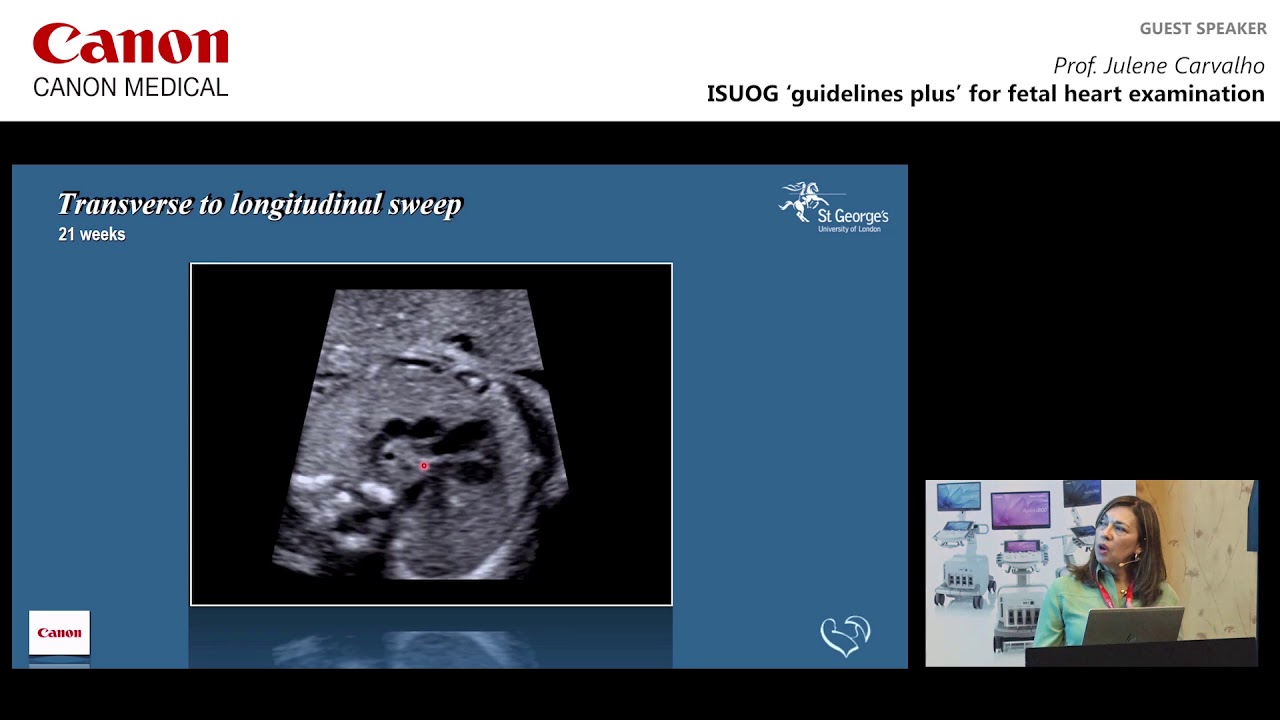Click the '21 weeks' label
Image resolution: width=1280 pixels, height=720 pixels.
(x=92, y=234)
